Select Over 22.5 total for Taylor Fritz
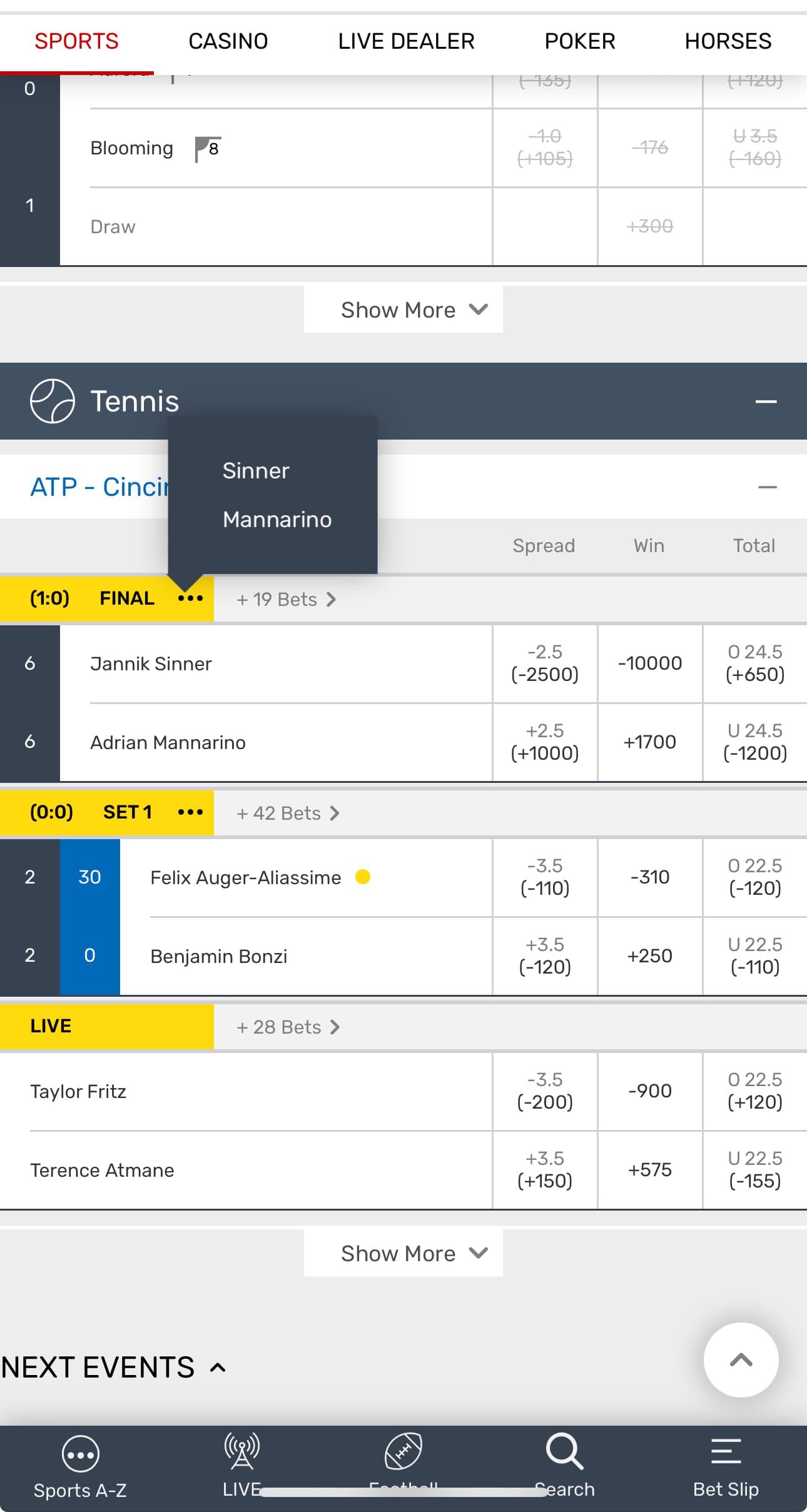 point(755,1091)
